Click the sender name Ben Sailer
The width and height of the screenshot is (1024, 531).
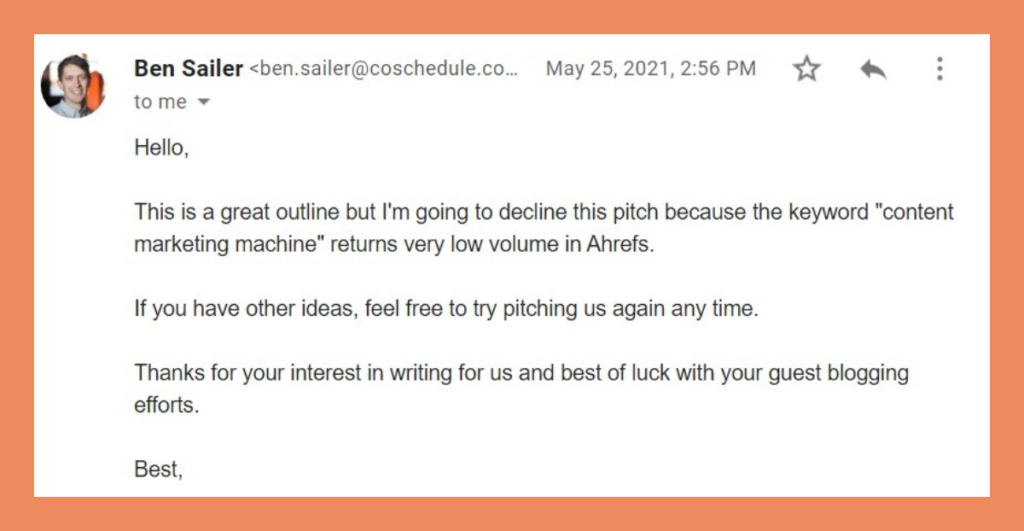[188, 69]
